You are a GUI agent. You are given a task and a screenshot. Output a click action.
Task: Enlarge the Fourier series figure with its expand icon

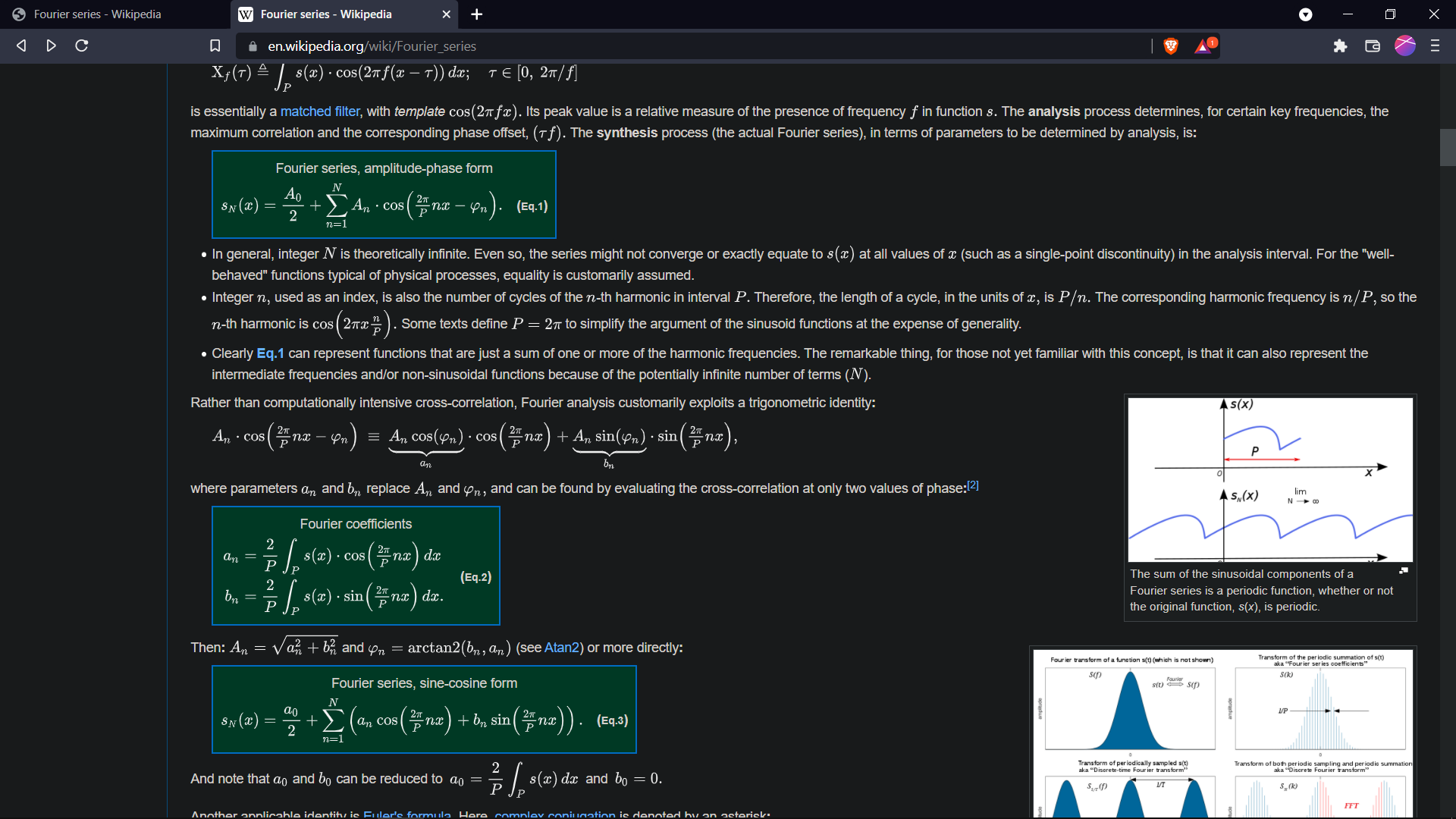point(1403,570)
